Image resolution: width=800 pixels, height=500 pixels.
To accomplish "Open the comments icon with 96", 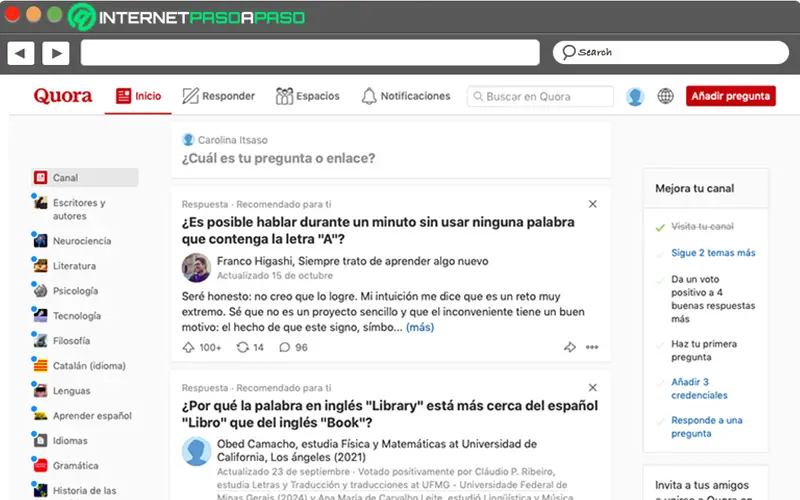I will (293, 347).
